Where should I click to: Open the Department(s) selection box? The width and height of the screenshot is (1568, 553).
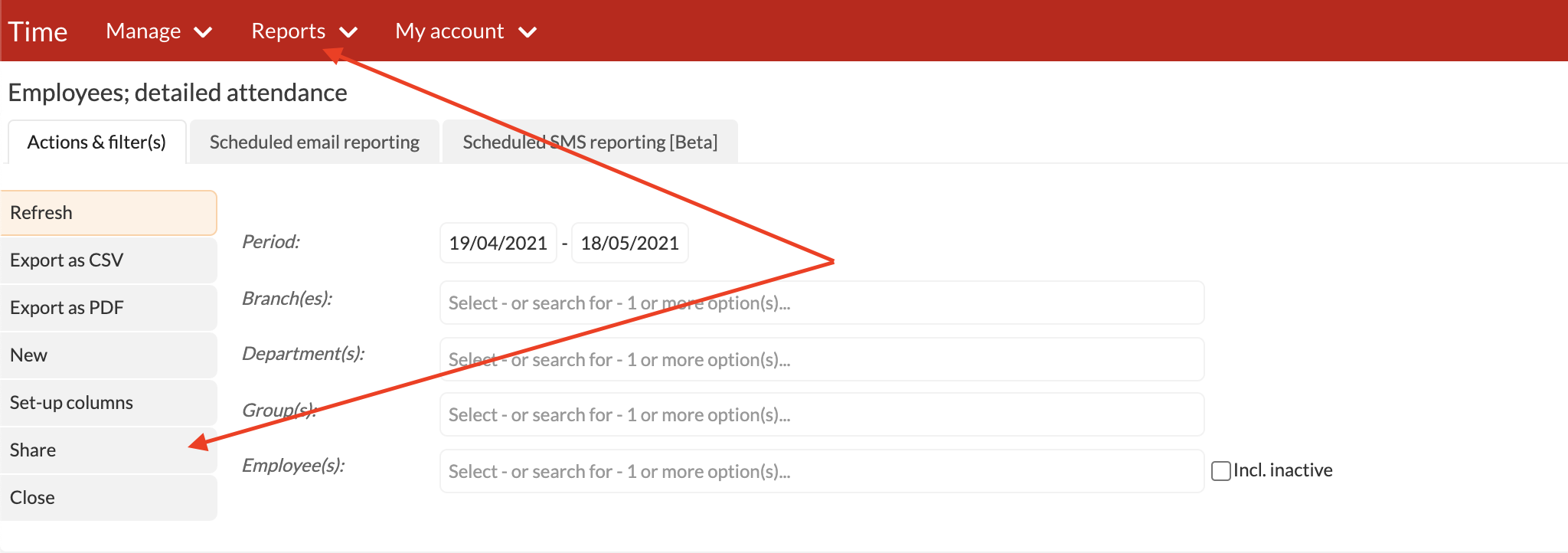[822, 359]
